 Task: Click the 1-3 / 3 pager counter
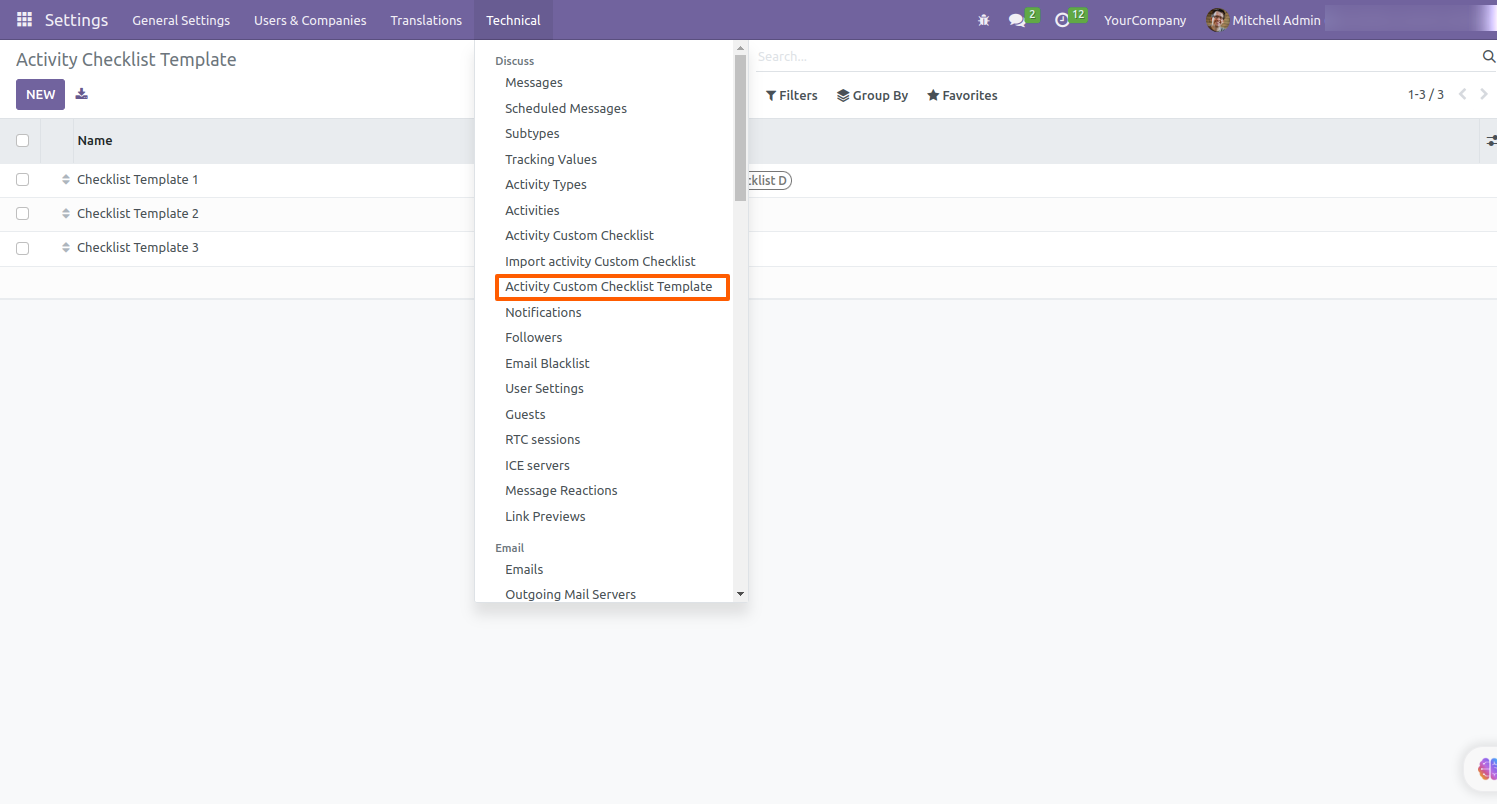[x=1426, y=95]
